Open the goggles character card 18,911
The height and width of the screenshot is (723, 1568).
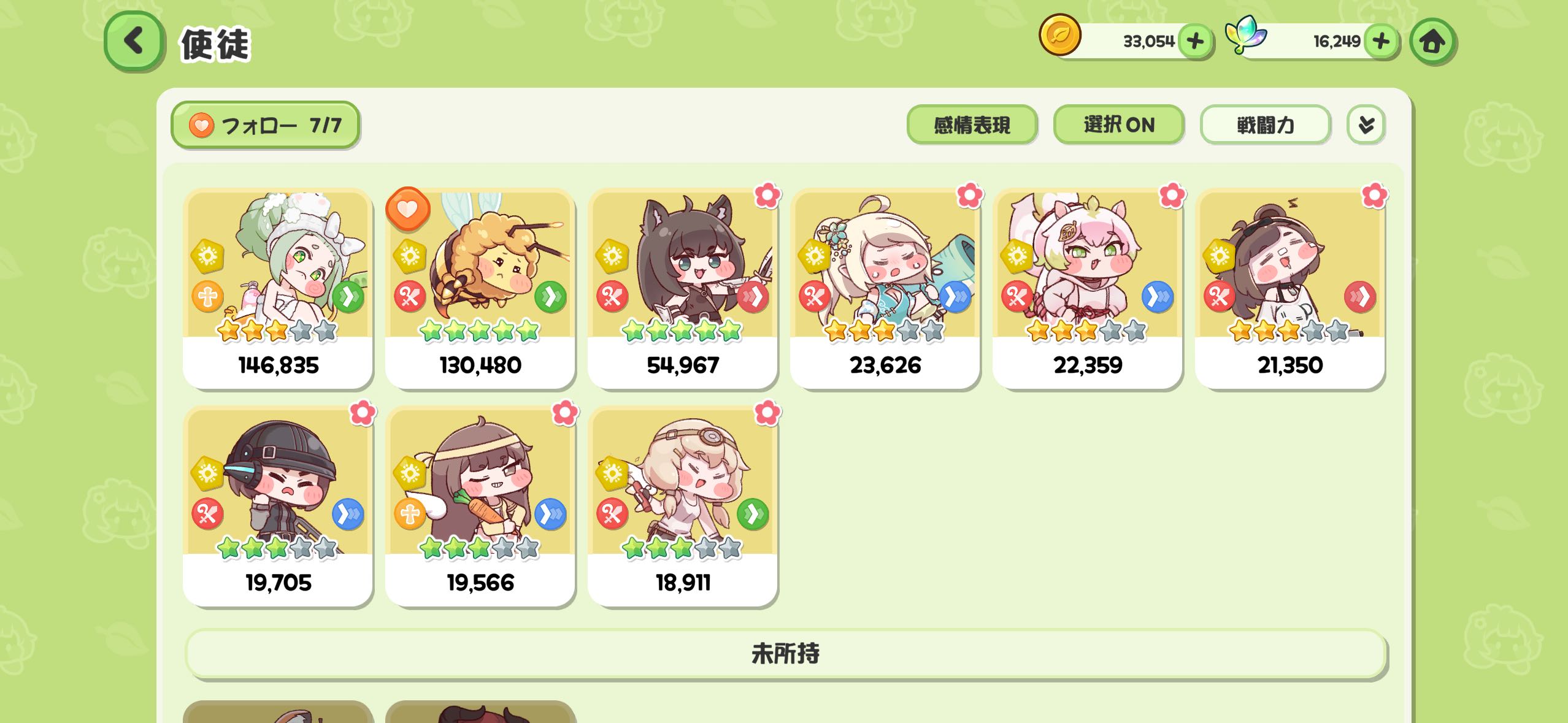[x=682, y=506]
